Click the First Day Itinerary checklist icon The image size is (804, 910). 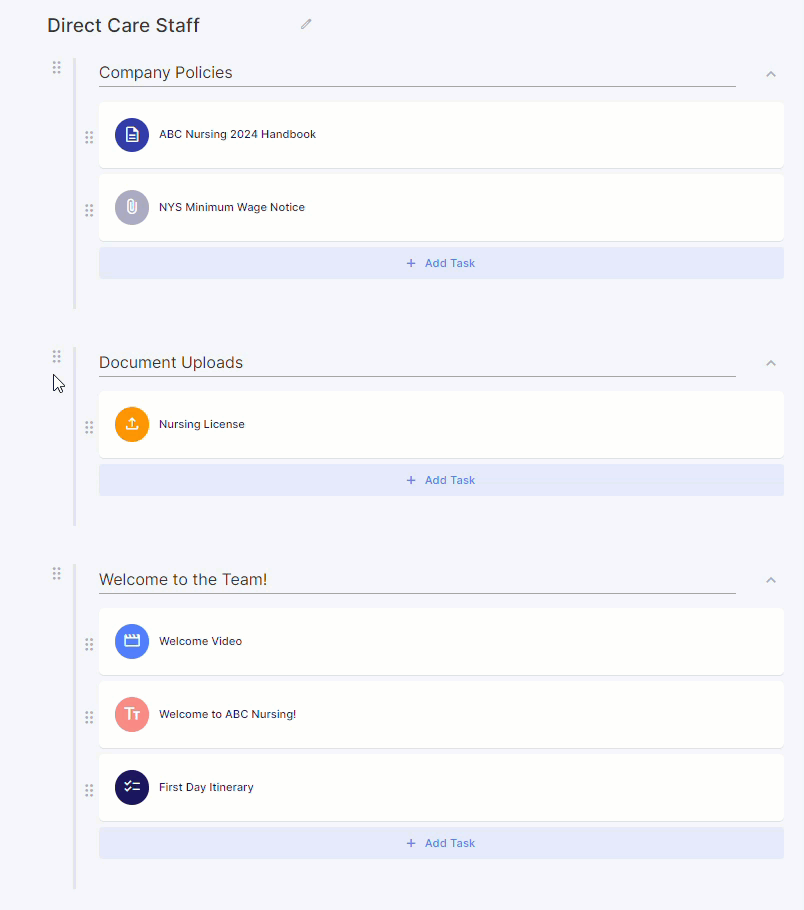click(x=132, y=787)
